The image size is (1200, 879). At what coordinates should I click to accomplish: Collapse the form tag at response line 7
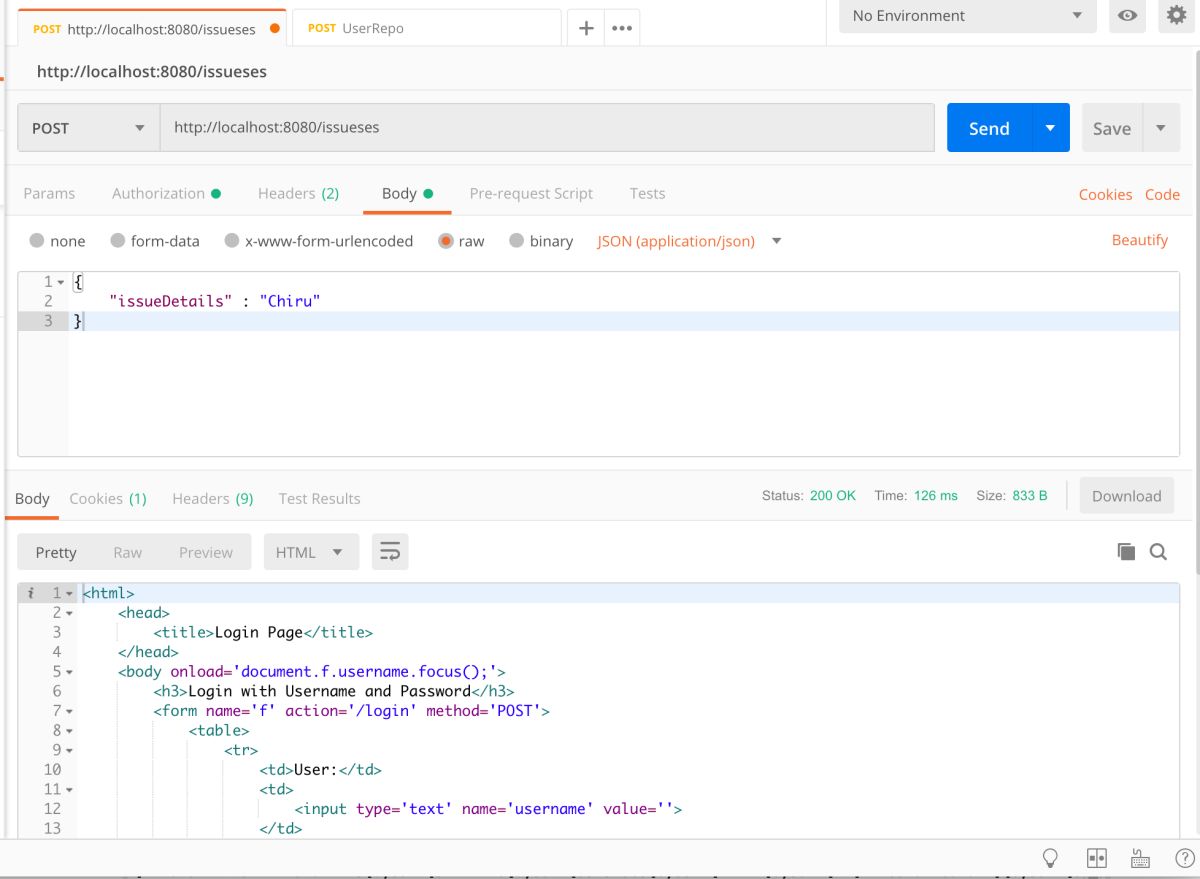pyautogui.click(x=69, y=711)
